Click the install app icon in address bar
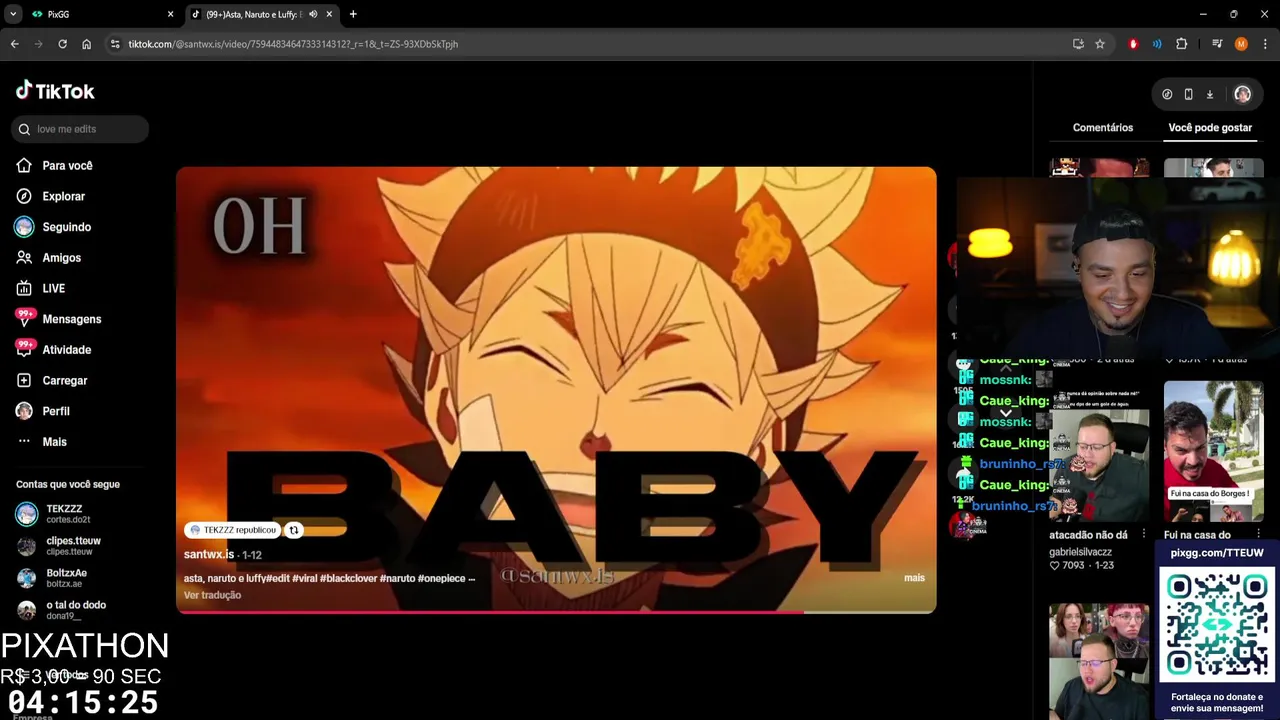Screen dimensions: 1280x720 point(1078,44)
